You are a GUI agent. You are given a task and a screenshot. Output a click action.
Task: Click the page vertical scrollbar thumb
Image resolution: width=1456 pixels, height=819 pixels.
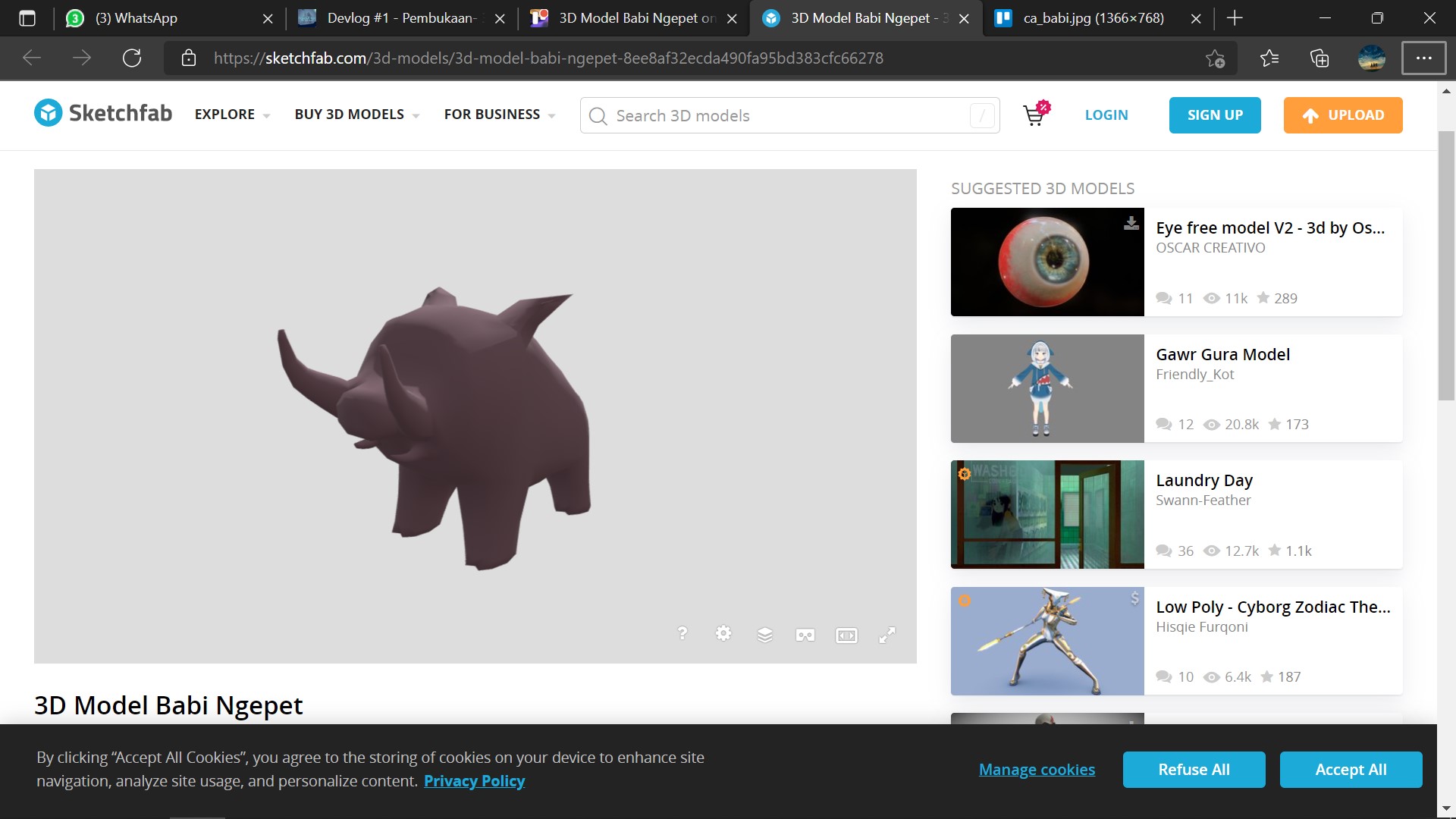1446,265
